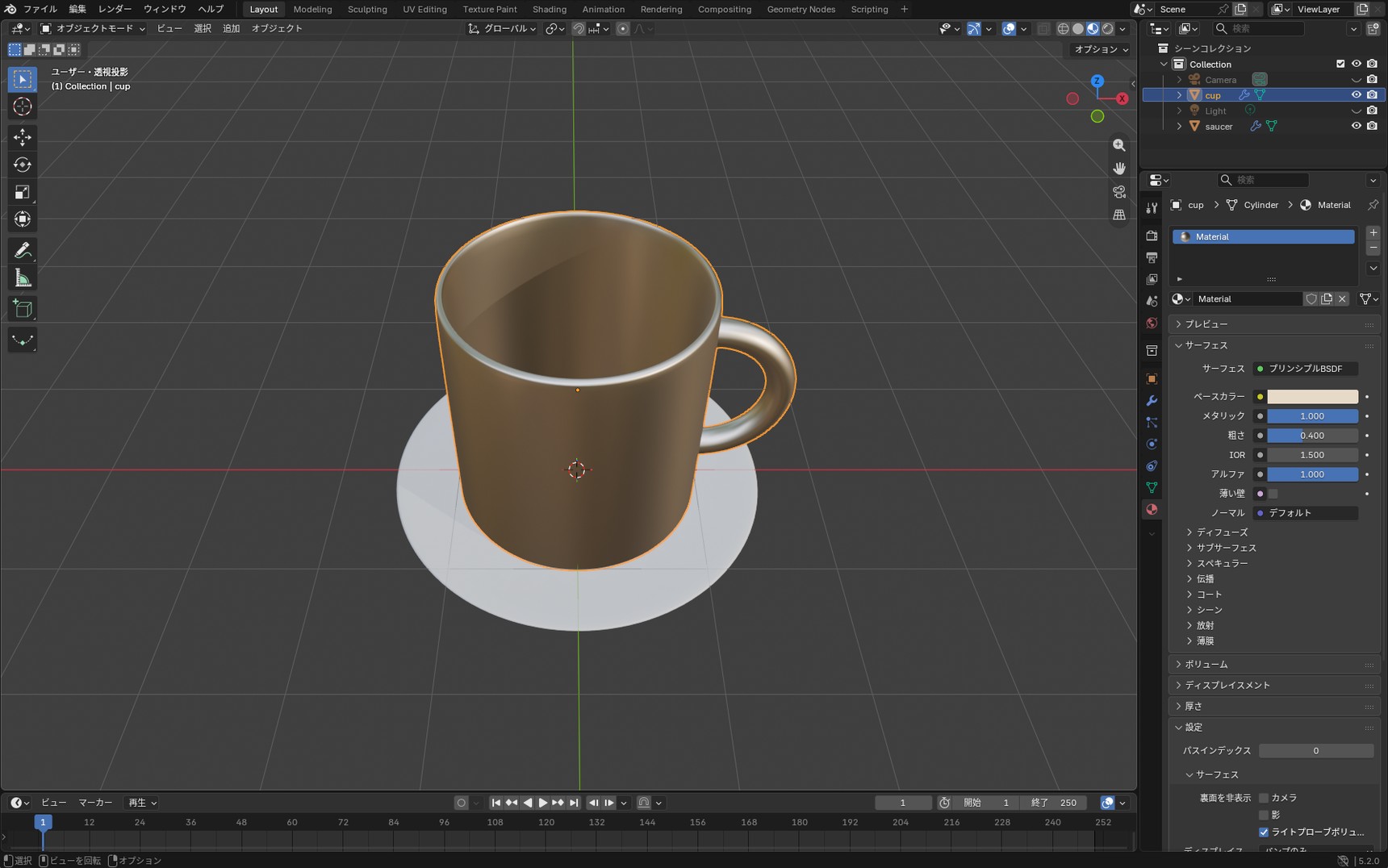The width and height of the screenshot is (1388, 868).
Task: Select the Add Cube tool
Action: [23, 309]
